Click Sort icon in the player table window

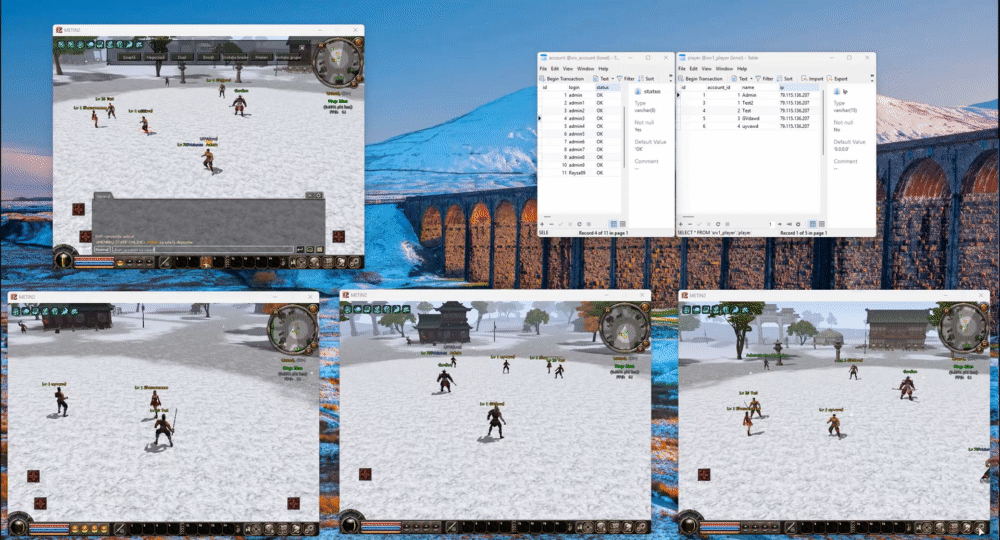[783, 78]
